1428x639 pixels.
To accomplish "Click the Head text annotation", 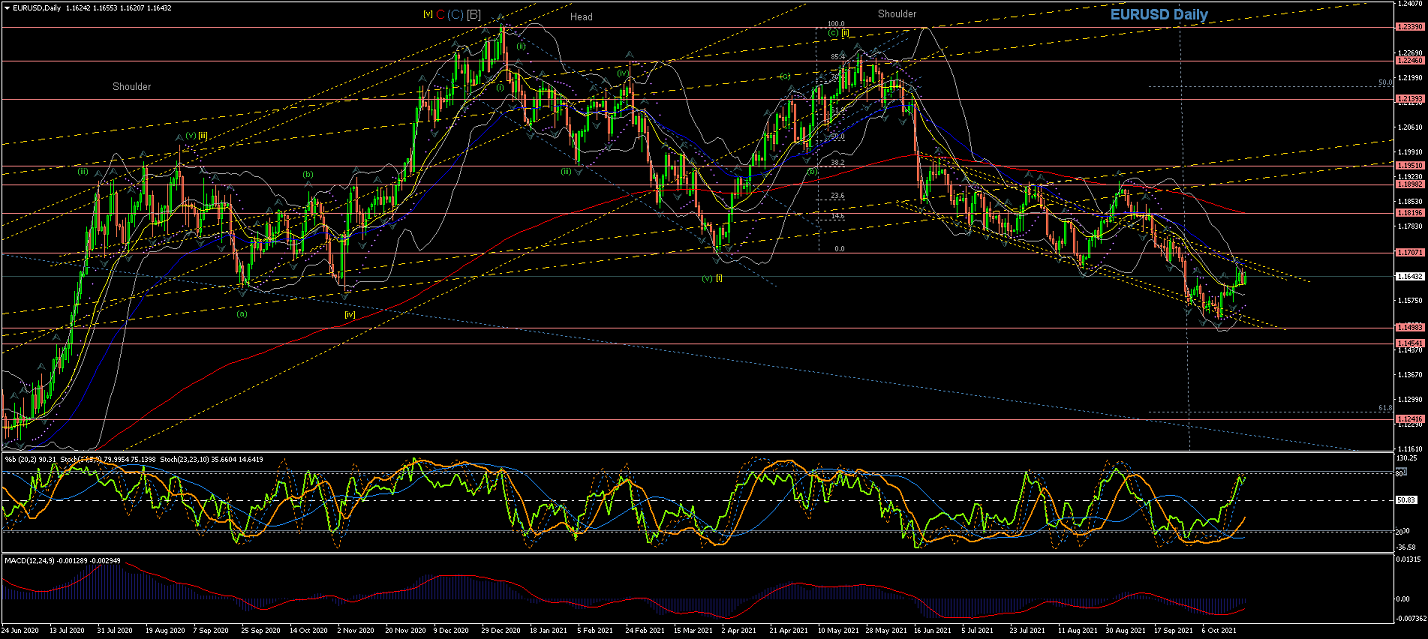I will pyautogui.click(x=581, y=17).
